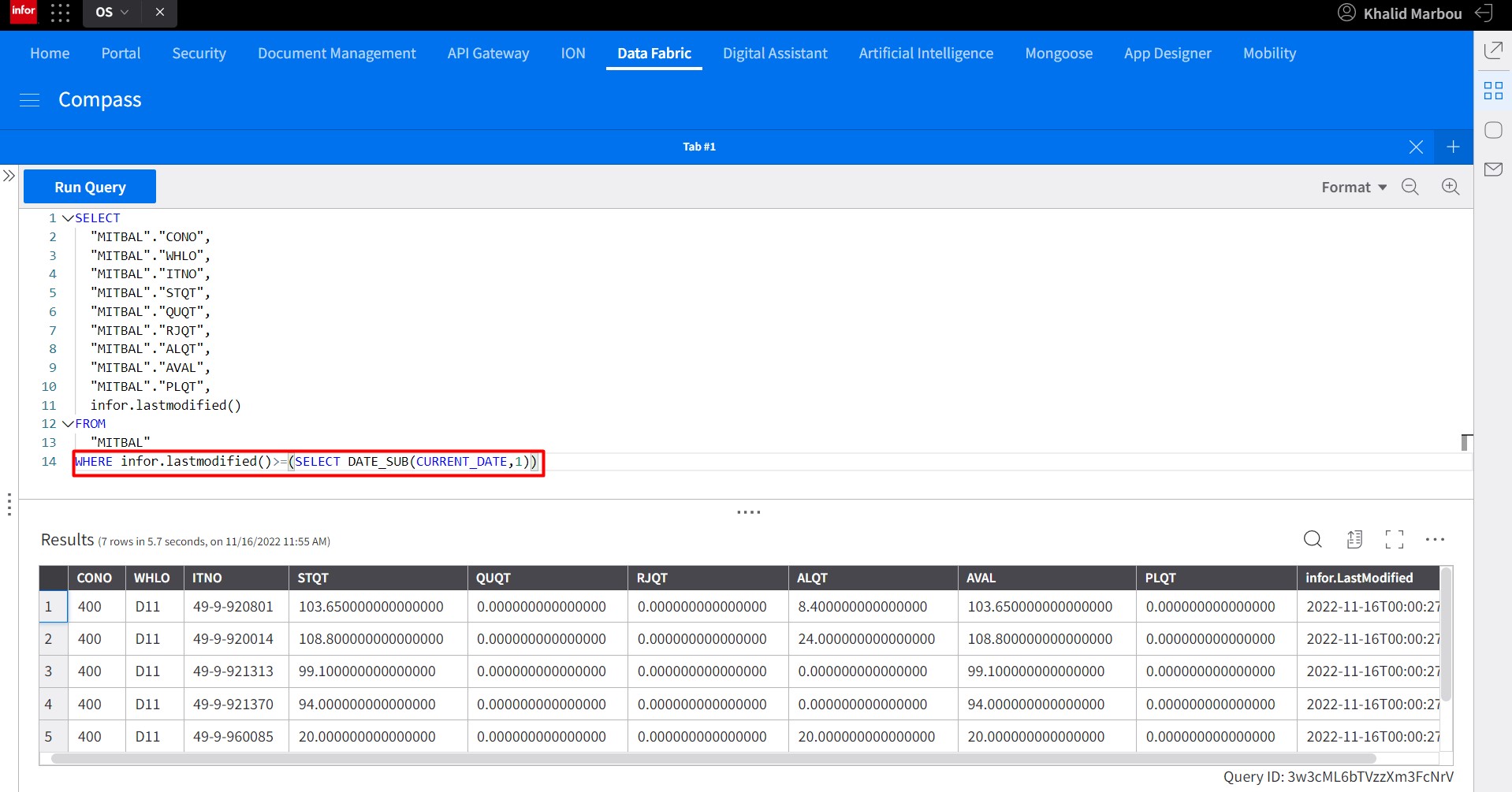The image size is (1512, 792).
Task: Open the share icon in right sidebar
Action: point(1493,50)
